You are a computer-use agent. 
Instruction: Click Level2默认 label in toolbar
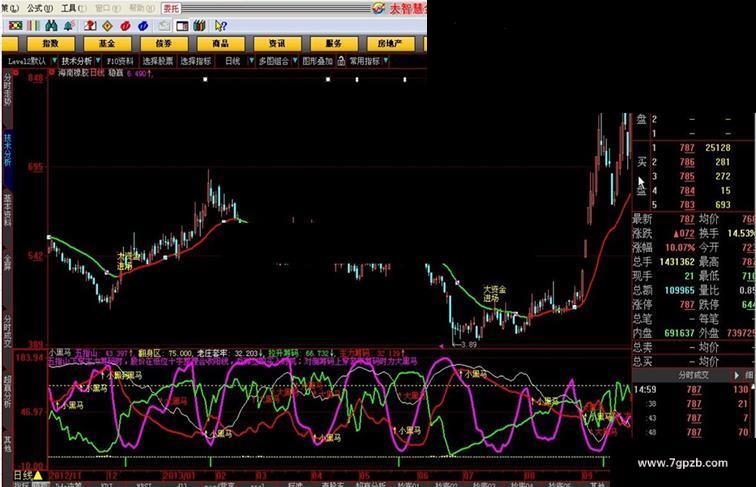coord(27,61)
